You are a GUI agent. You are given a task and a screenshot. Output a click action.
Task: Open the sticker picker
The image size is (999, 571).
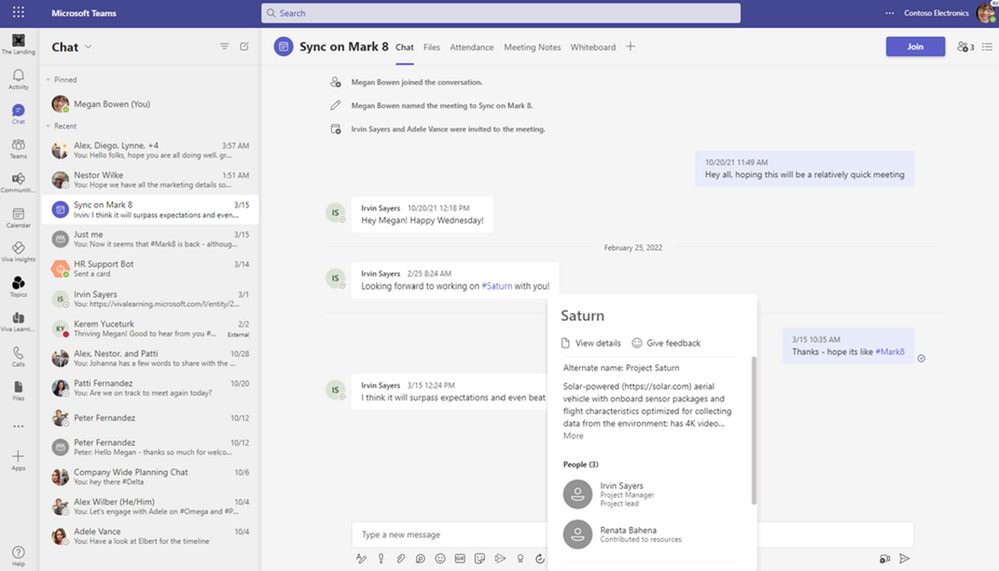pos(480,559)
